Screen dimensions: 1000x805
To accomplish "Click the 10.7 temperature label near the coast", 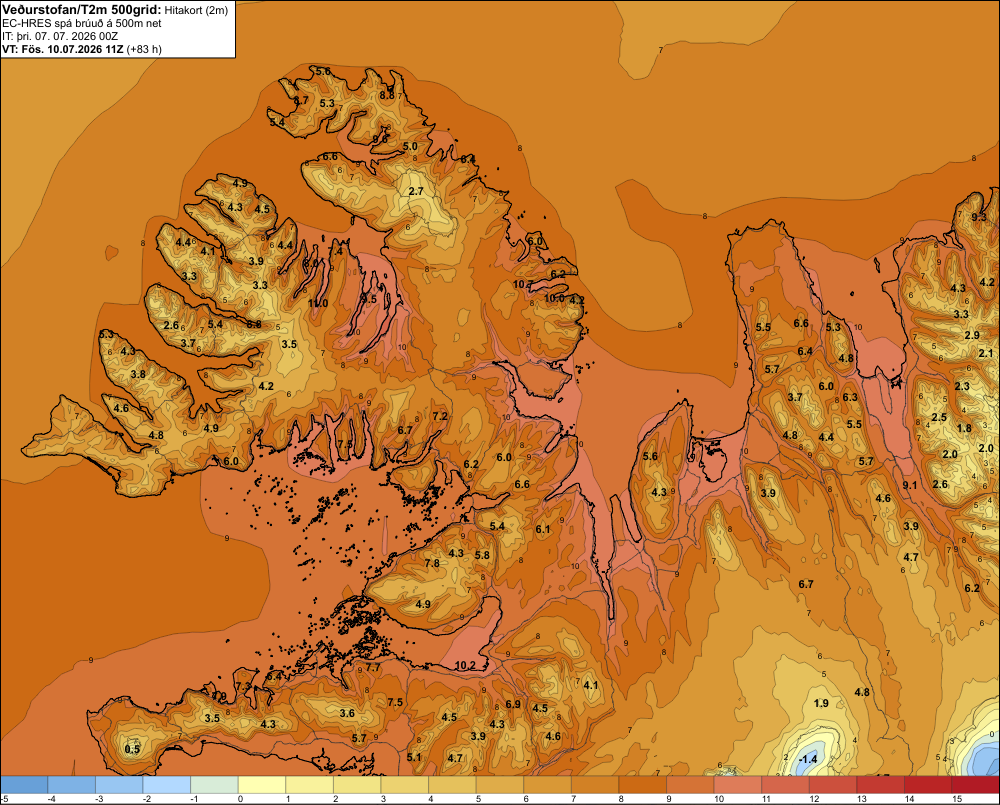I will (x=523, y=284).
